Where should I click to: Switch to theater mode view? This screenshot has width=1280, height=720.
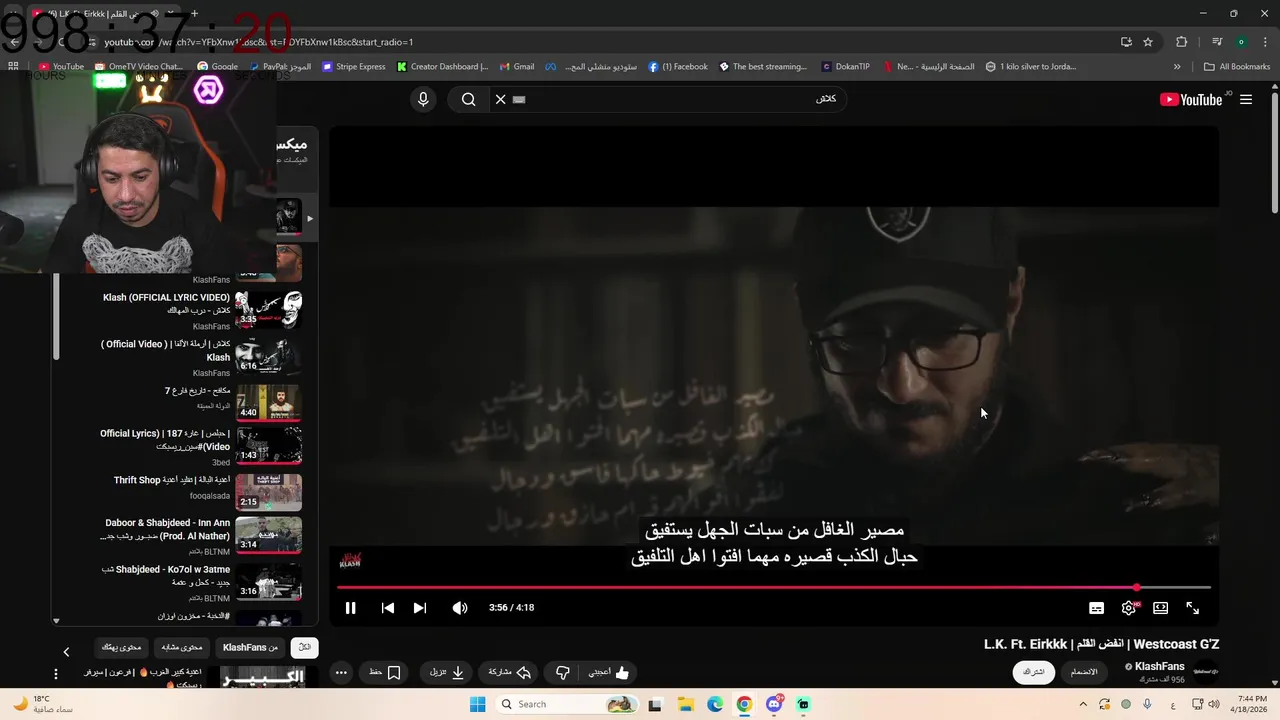click(x=1161, y=608)
